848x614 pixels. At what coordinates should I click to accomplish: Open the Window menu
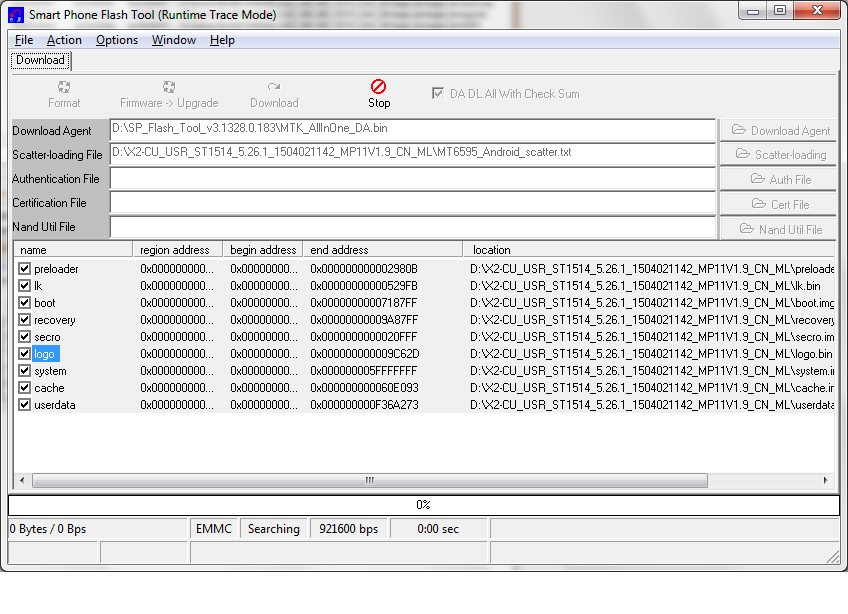tap(173, 40)
